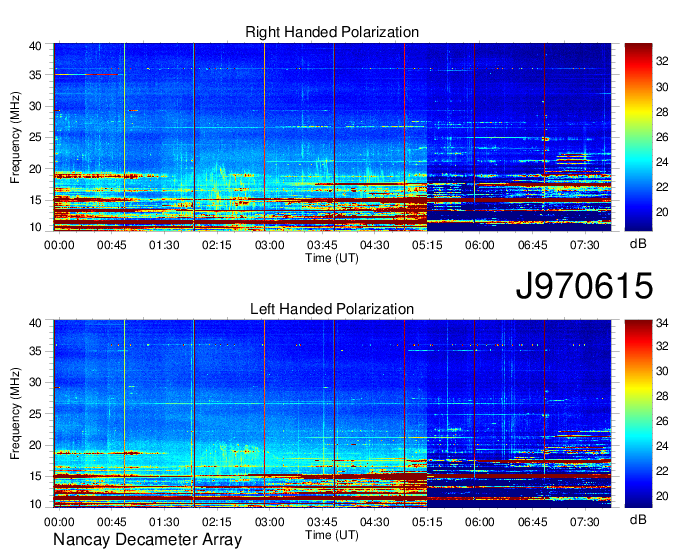Click "04:30" time tick of Right Handed plot
680x552 pixels.
pyautogui.click(x=375, y=245)
